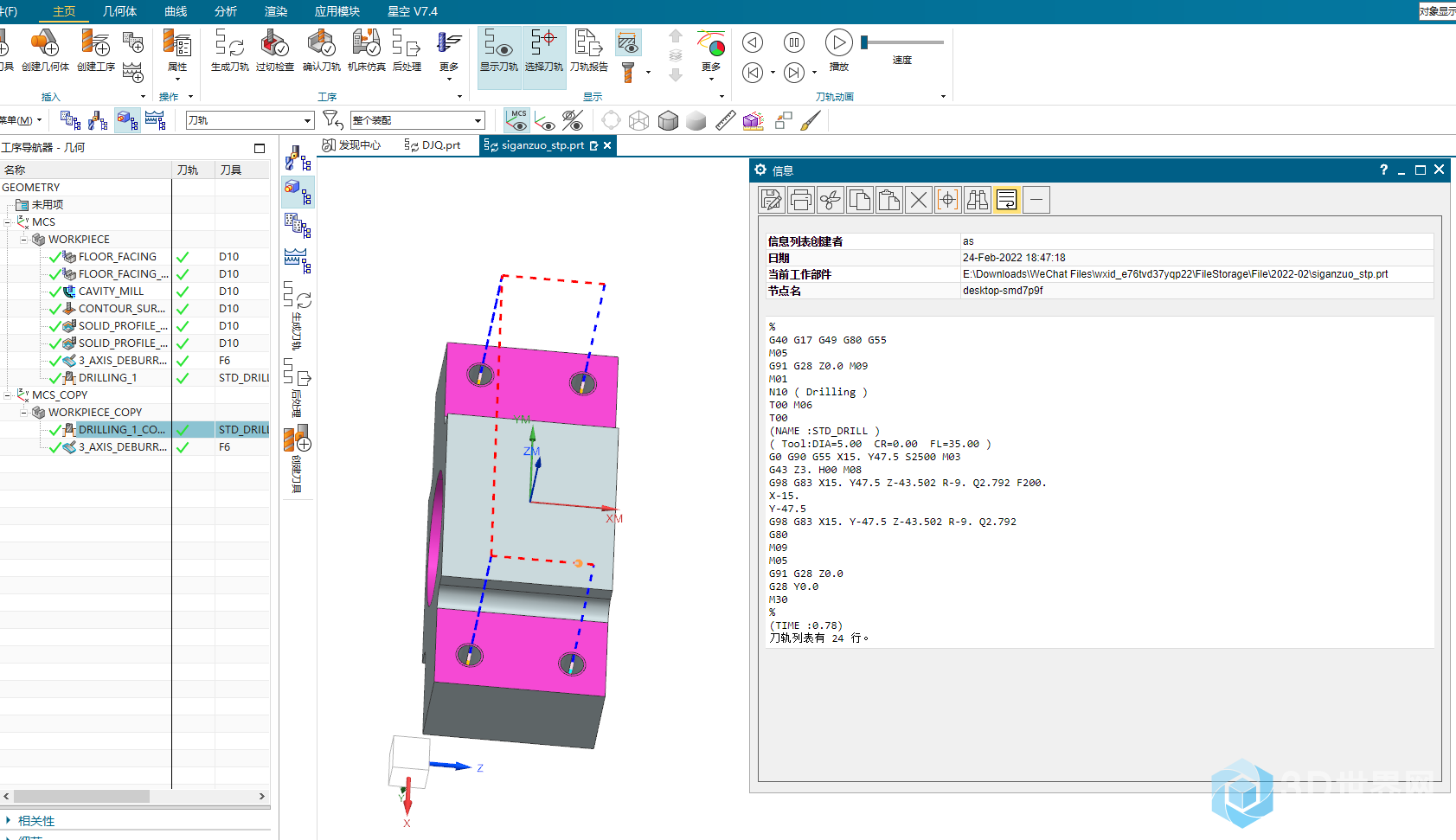This screenshot has width=1456, height=840.
Task: Start 机床仿真 machine simulation
Action: pos(366,50)
